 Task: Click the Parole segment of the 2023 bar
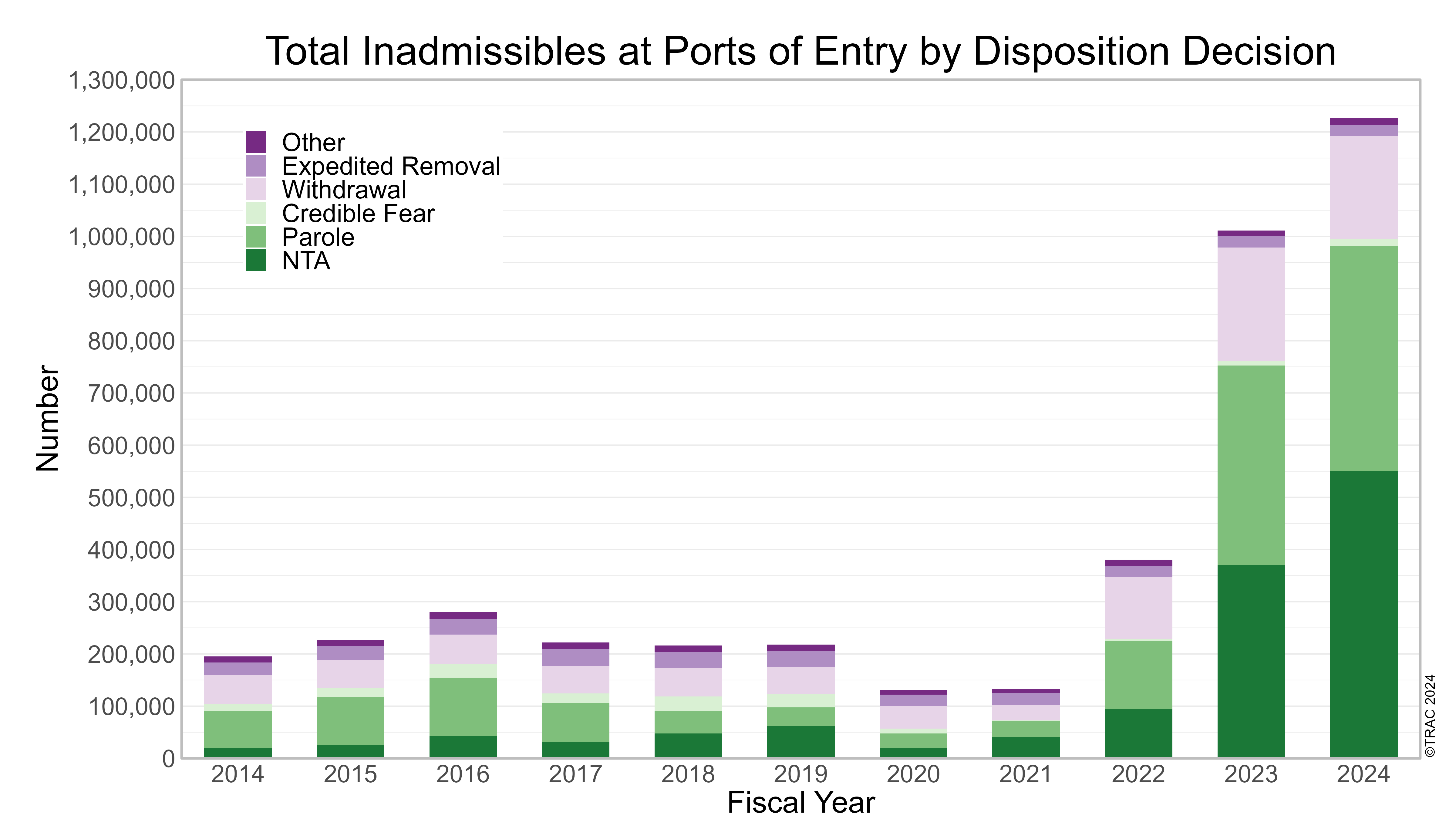click(x=1251, y=465)
